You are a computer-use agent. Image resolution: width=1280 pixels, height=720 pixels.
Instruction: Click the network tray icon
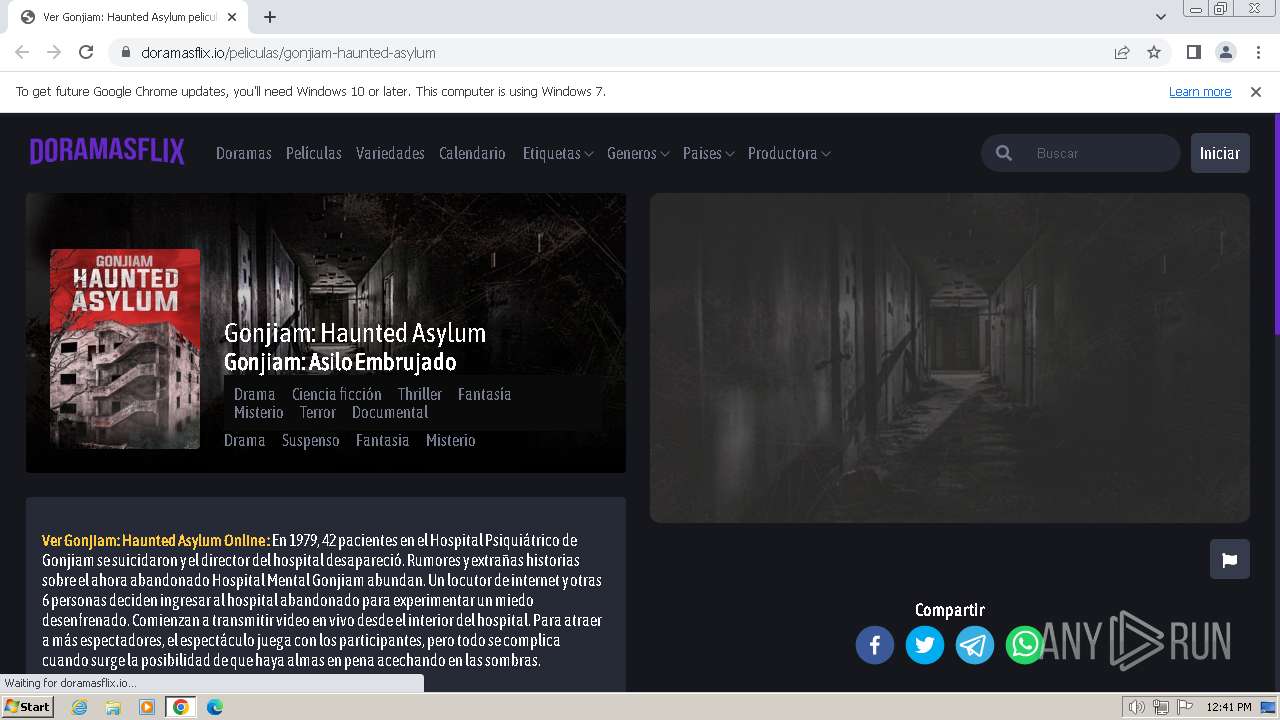click(x=1161, y=707)
